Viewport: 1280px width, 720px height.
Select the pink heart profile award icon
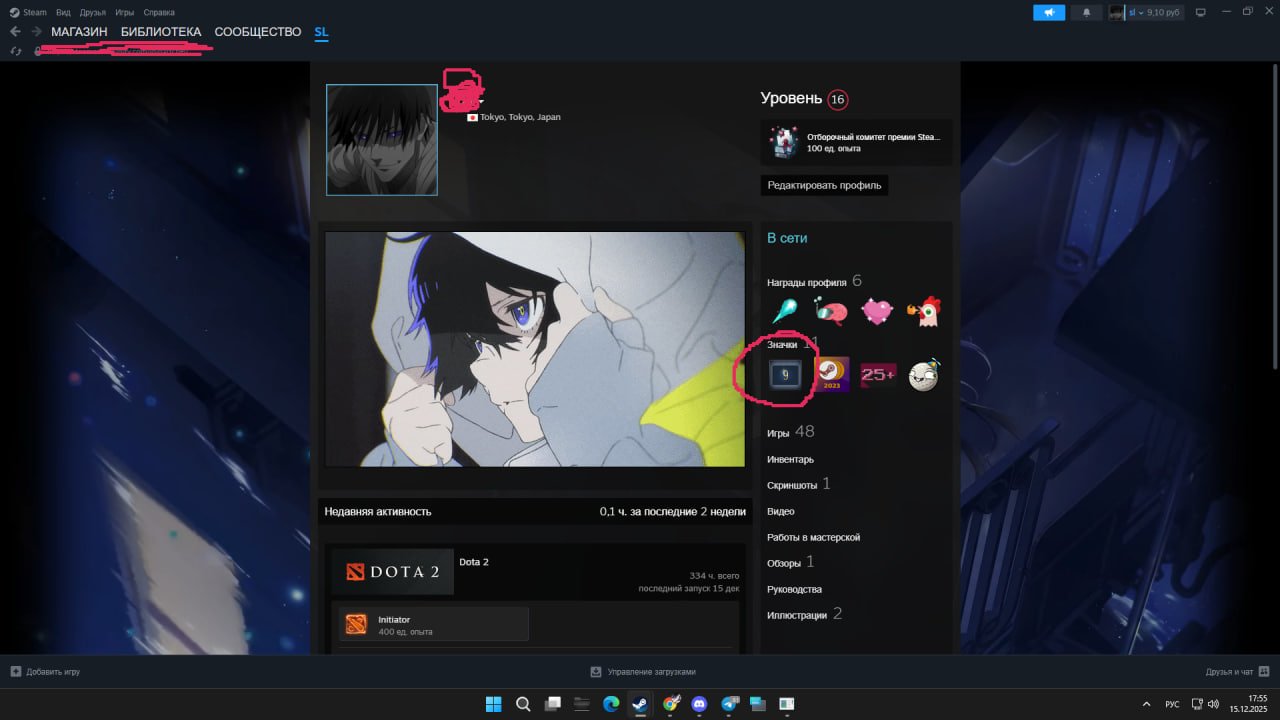click(x=877, y=313)
